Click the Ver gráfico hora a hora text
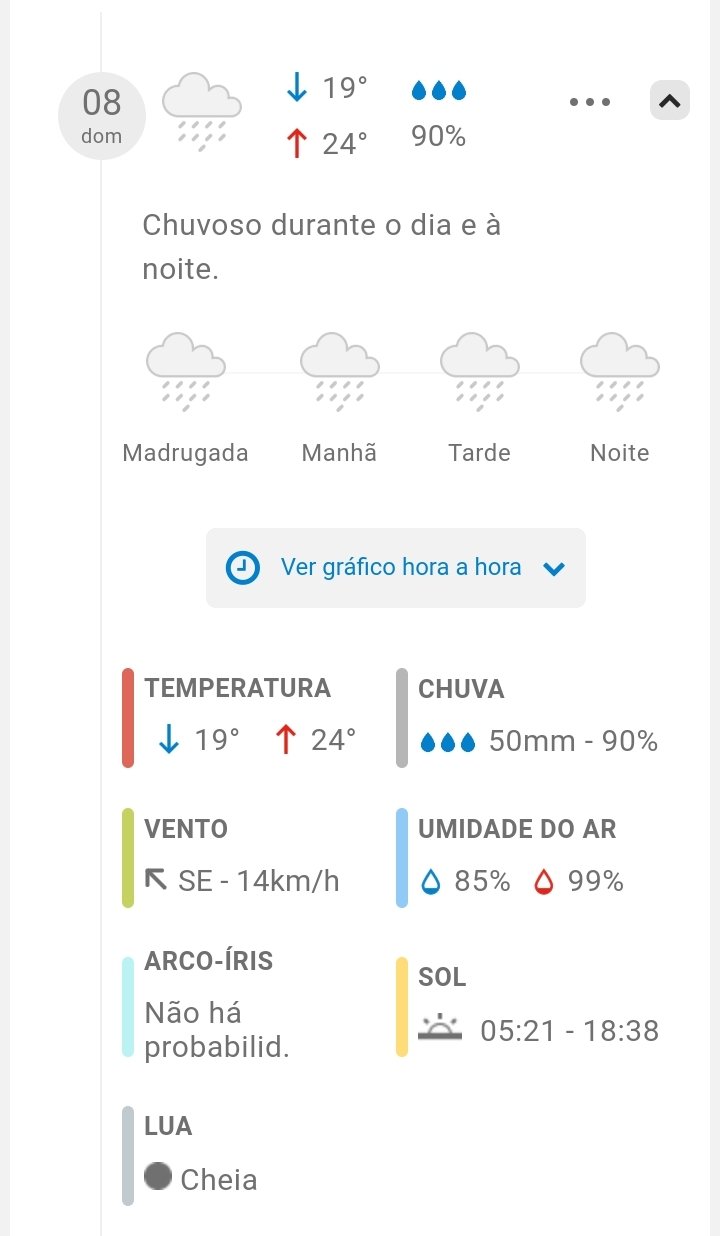The width and height of the screenshot is (720, 1236). [x=401, y=567]
